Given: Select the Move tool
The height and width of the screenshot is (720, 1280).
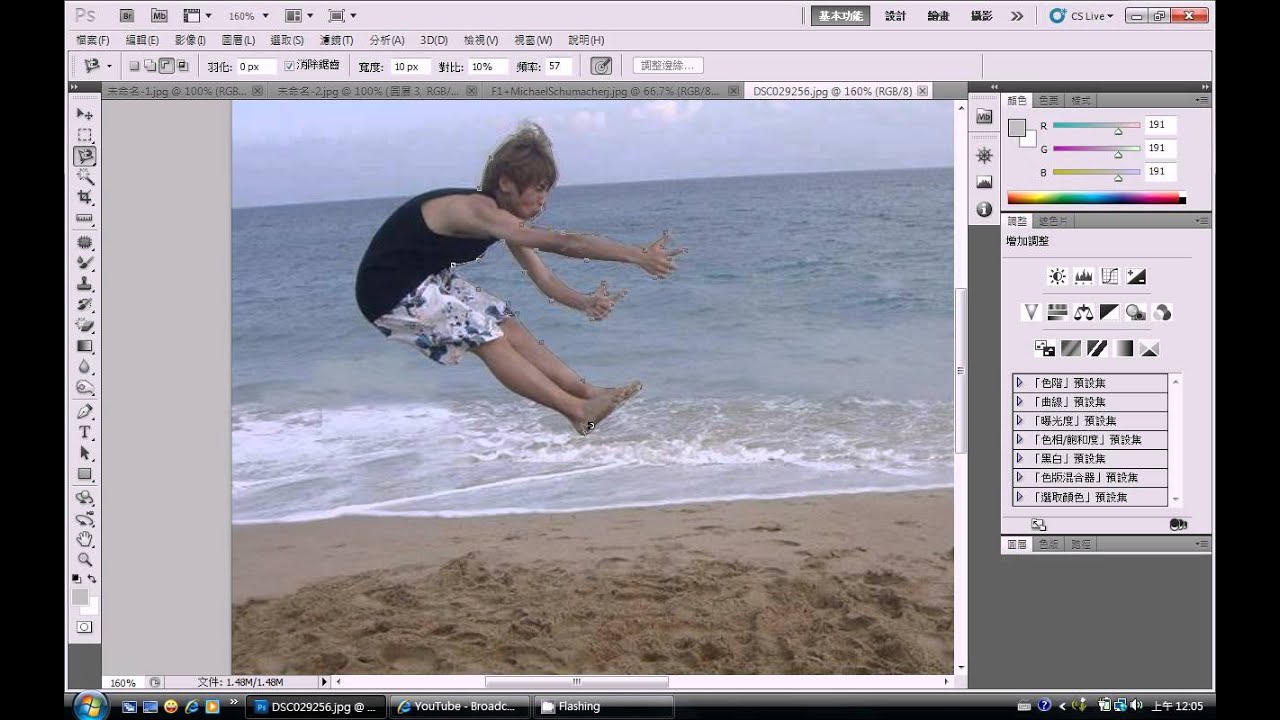Looking at the screenshot, I should click(85, 114).
